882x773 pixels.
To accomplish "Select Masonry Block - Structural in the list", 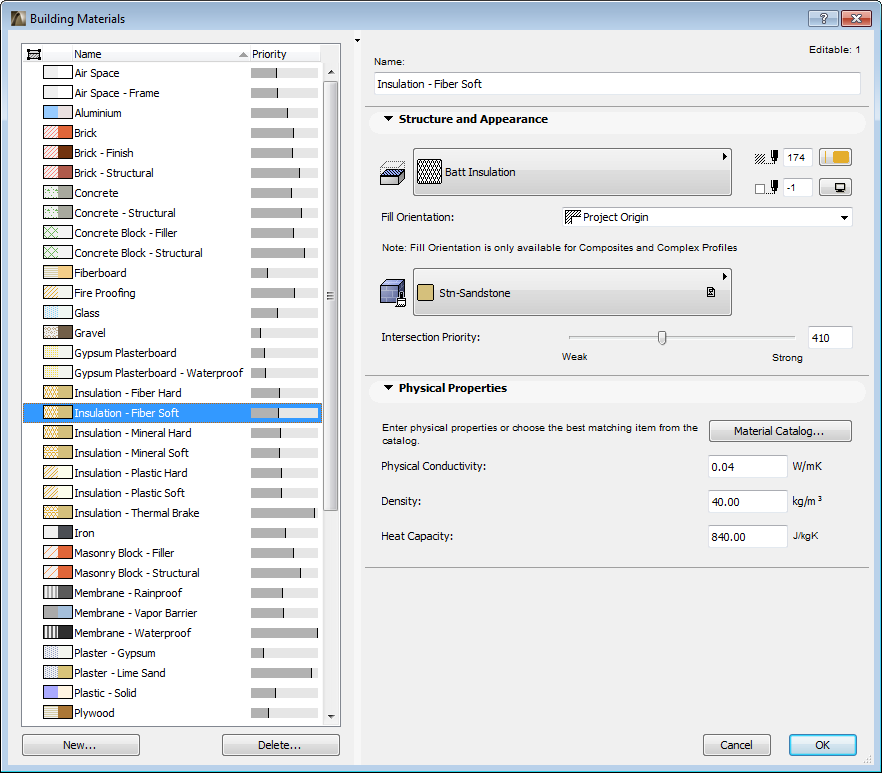I will (172, 573).
